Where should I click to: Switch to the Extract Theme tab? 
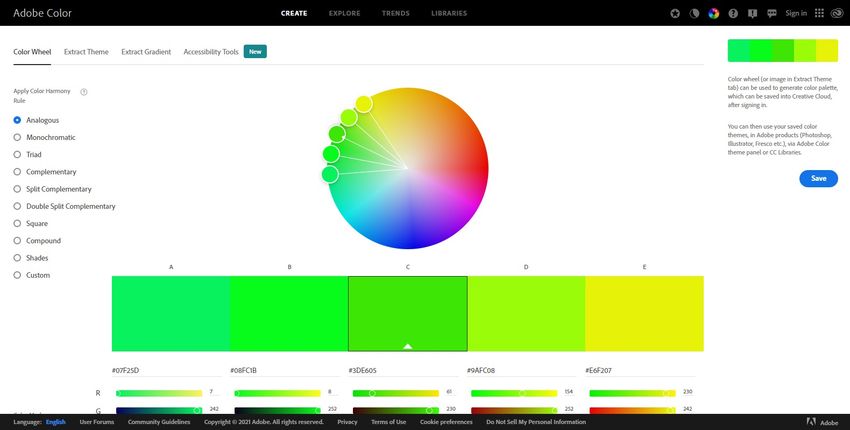coord(86,52)
